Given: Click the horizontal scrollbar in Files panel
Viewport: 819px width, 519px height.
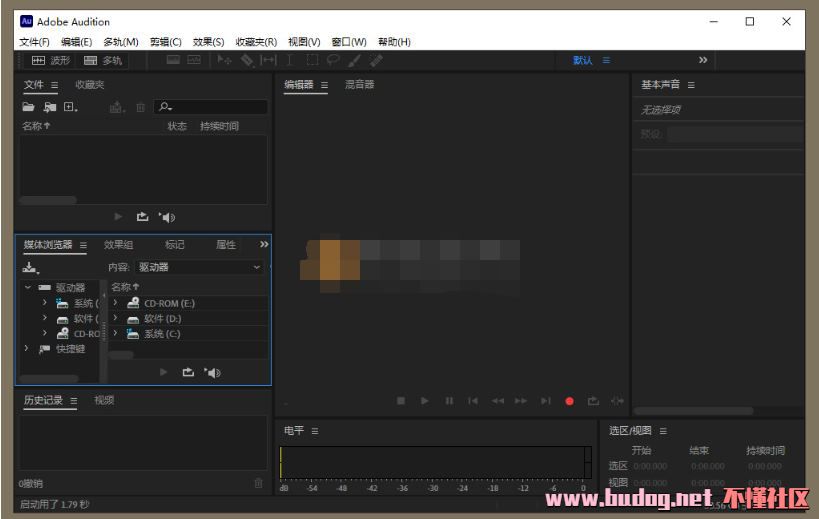Looking at the screenshot, I should (48, 200).
